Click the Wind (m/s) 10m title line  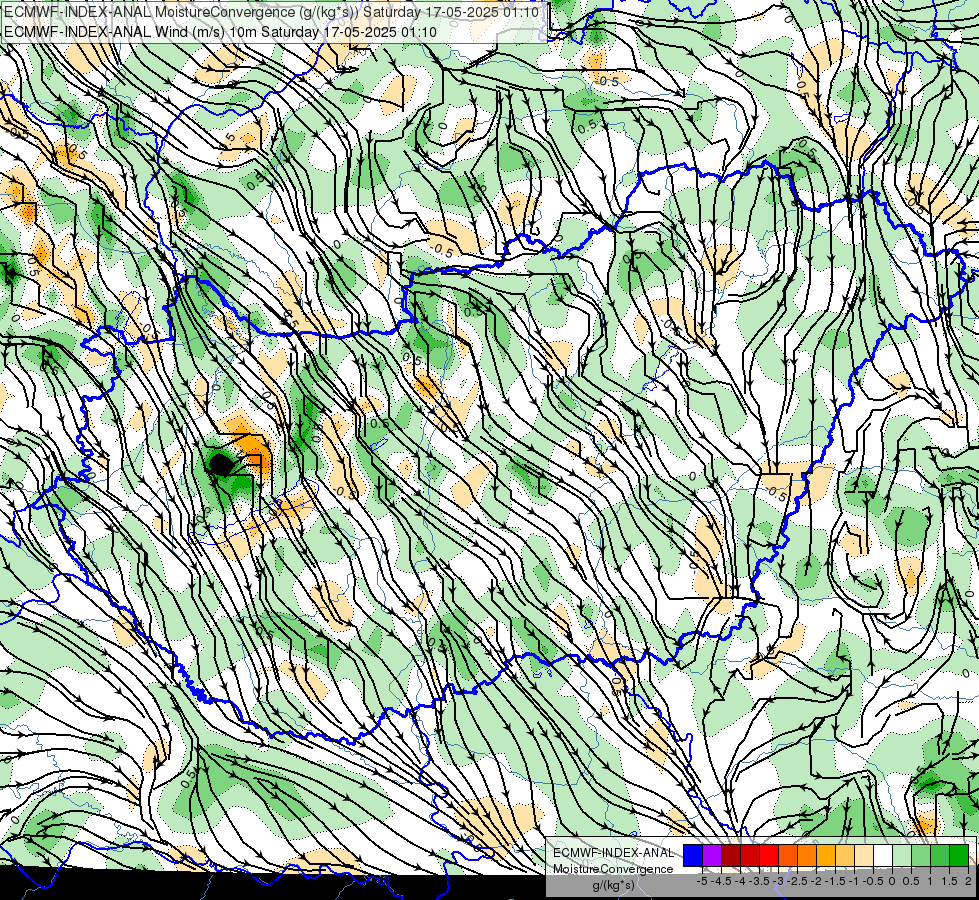220,32
